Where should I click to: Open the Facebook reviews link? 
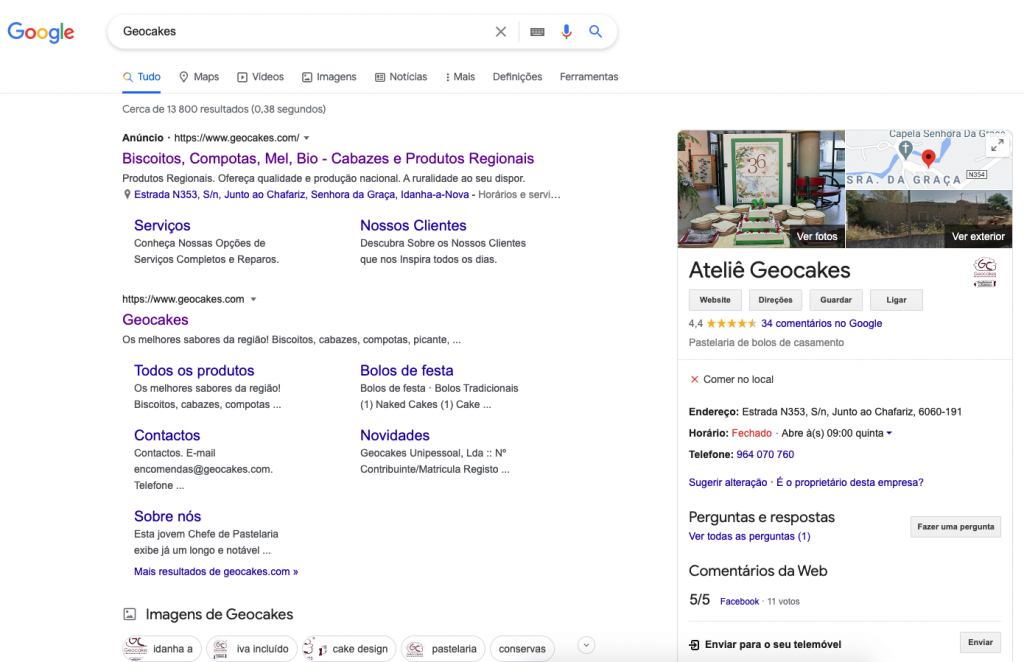tap(739, 601)
